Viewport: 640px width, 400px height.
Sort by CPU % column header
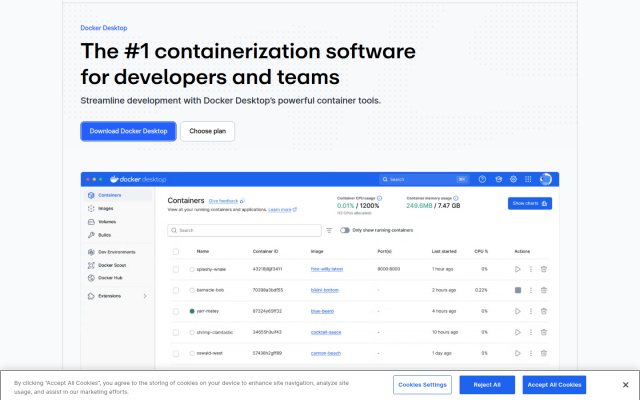pyautogui.click(x=481, y=251)
